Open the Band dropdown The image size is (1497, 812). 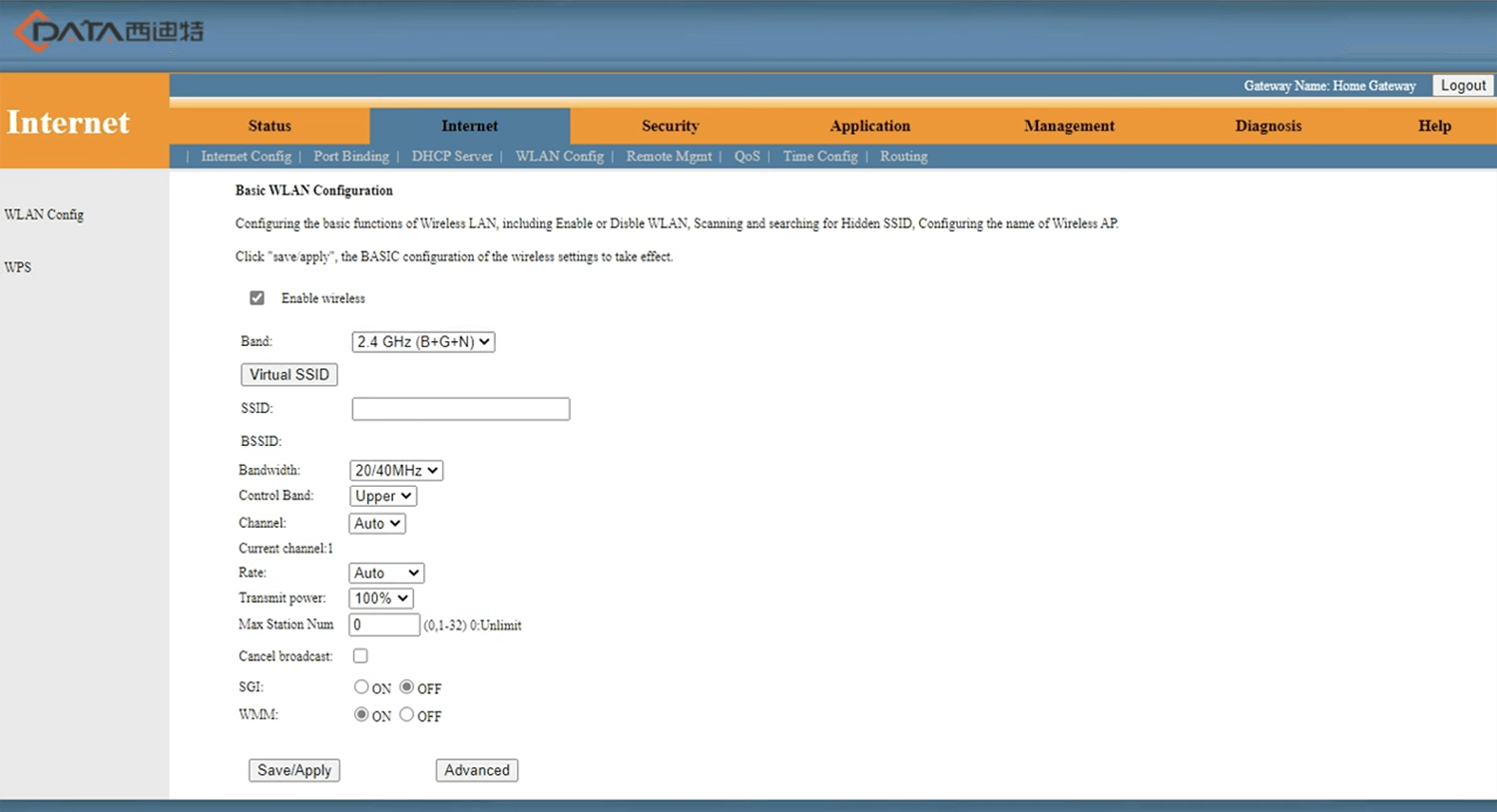point(423,342)
